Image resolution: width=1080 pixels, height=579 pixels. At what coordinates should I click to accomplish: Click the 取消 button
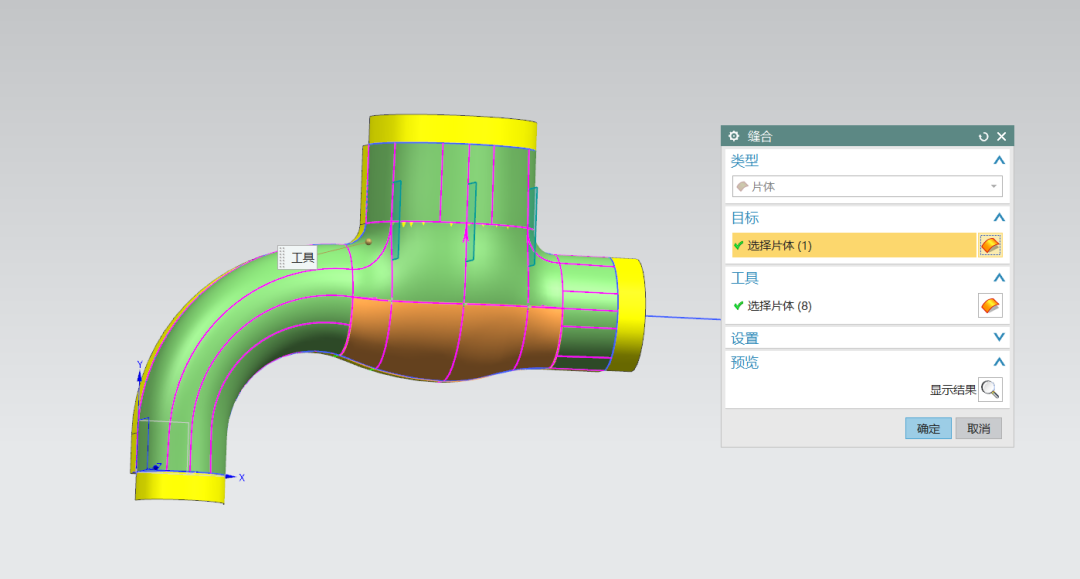click(978, 428)
